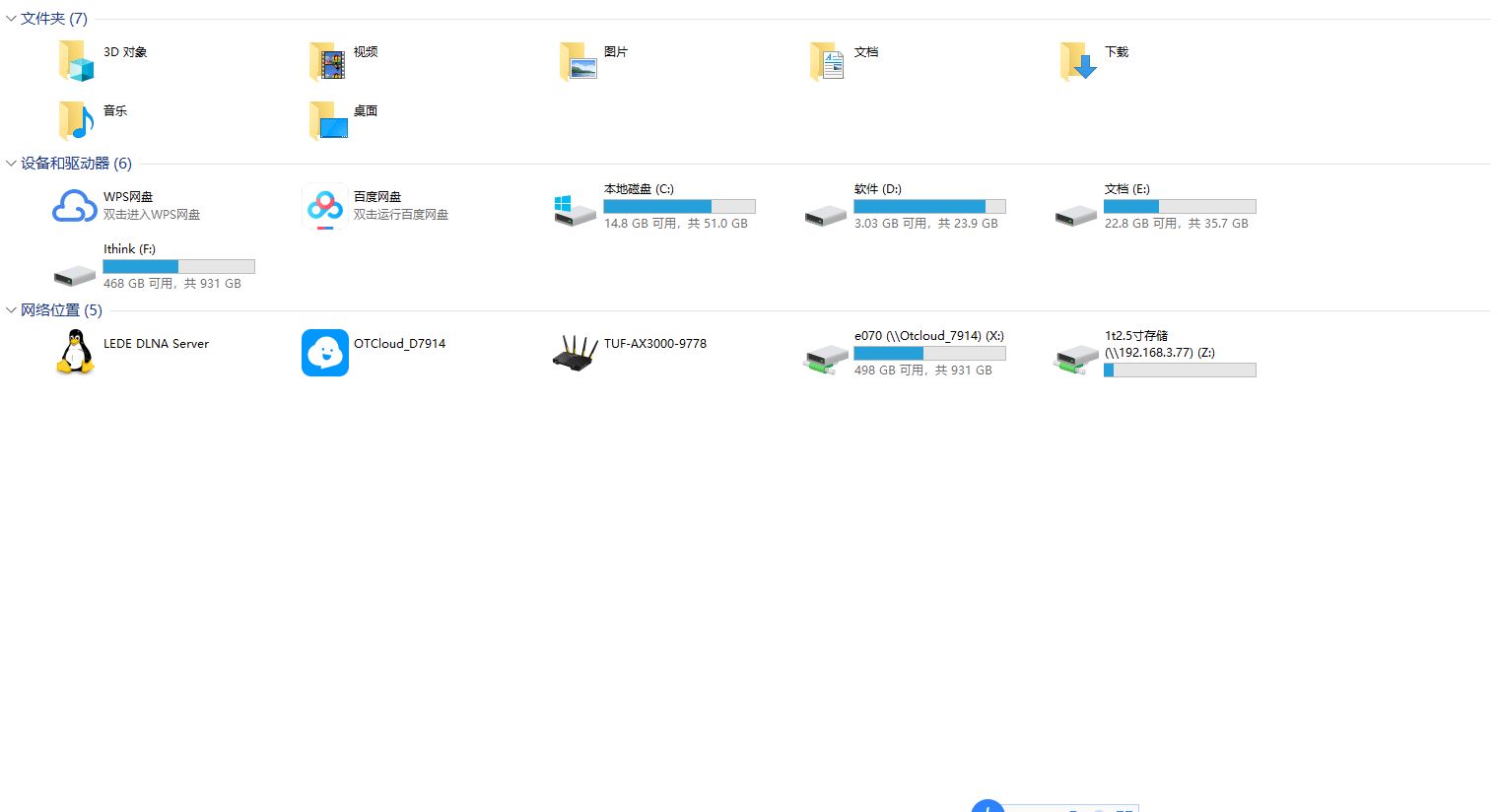Screen dimensions: 1498x812
Task: Click the 设备和驱动器 (6) group header
Action: [76, 164]
